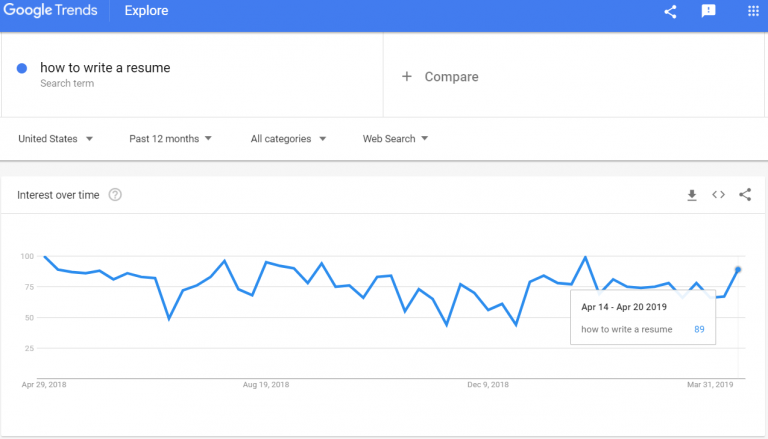Click the Dec 9, 2018 axis label

[490, 384]
